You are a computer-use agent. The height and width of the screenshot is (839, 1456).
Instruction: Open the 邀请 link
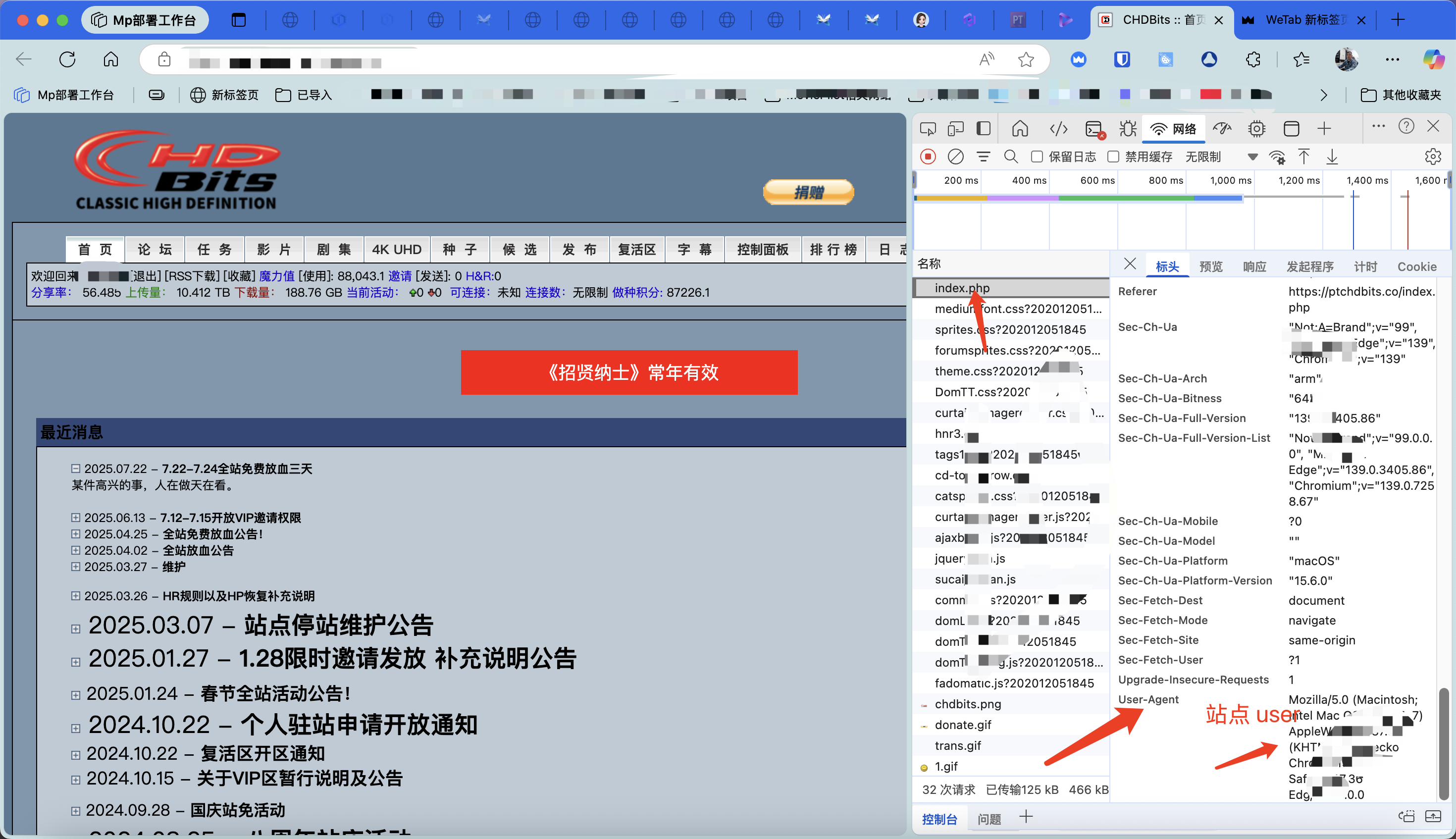point(400,276)
